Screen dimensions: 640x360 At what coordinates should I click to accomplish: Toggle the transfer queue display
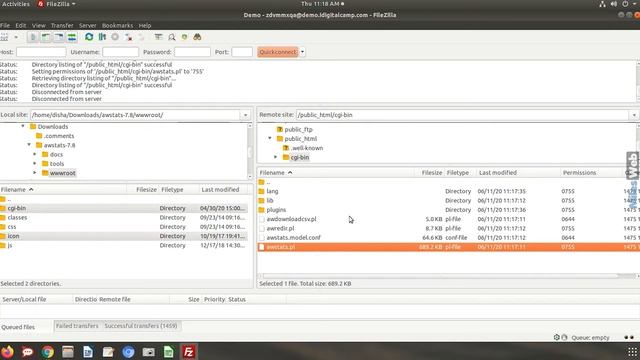click(x=72, y=37)
